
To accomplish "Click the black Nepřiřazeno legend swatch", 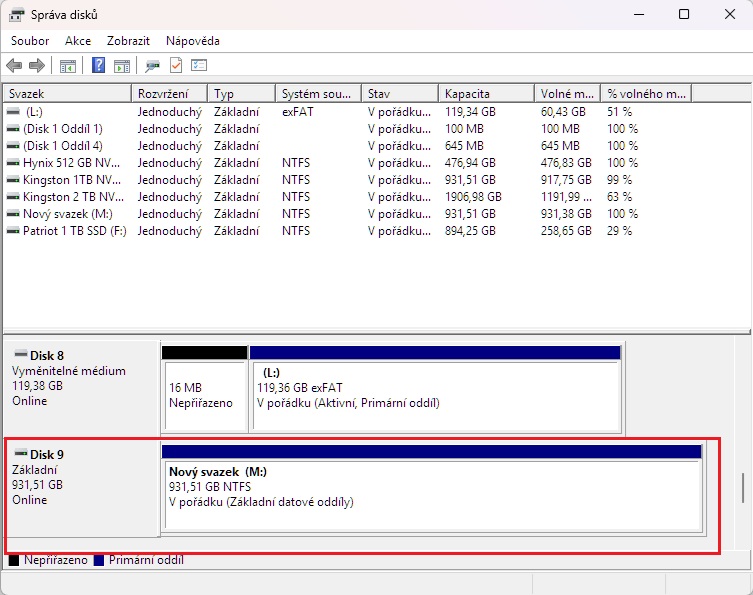I will 14,560.
